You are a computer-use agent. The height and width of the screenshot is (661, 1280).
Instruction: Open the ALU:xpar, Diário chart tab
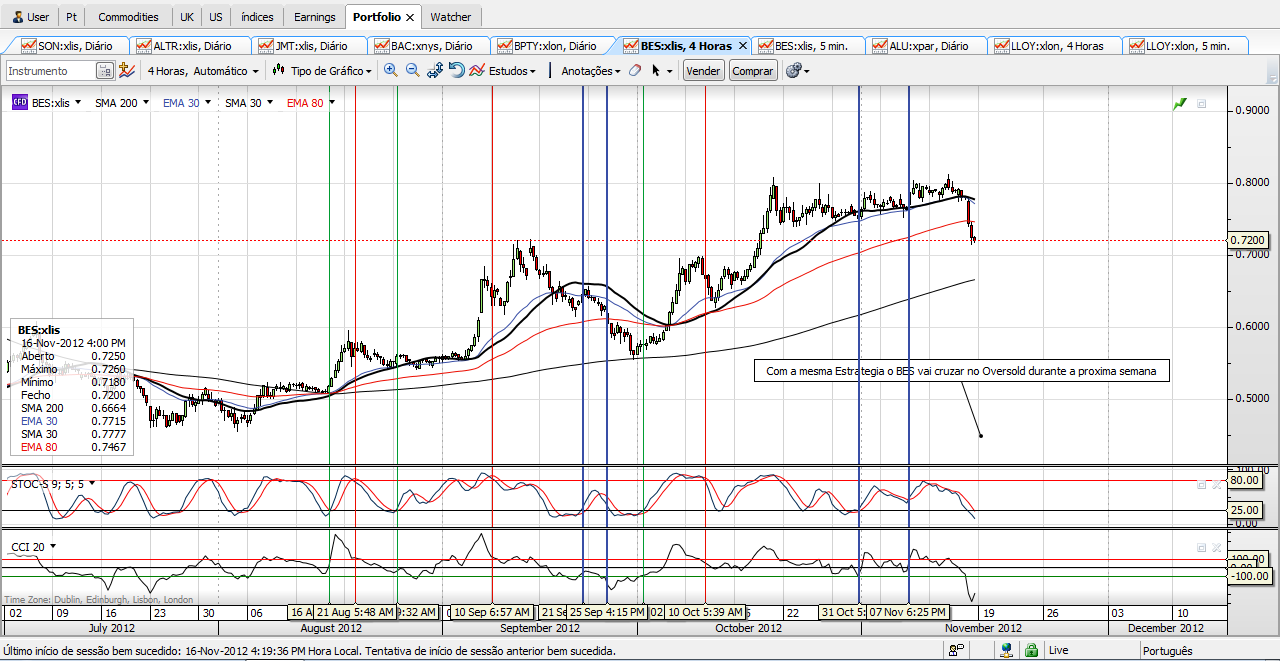pos(927,46)
